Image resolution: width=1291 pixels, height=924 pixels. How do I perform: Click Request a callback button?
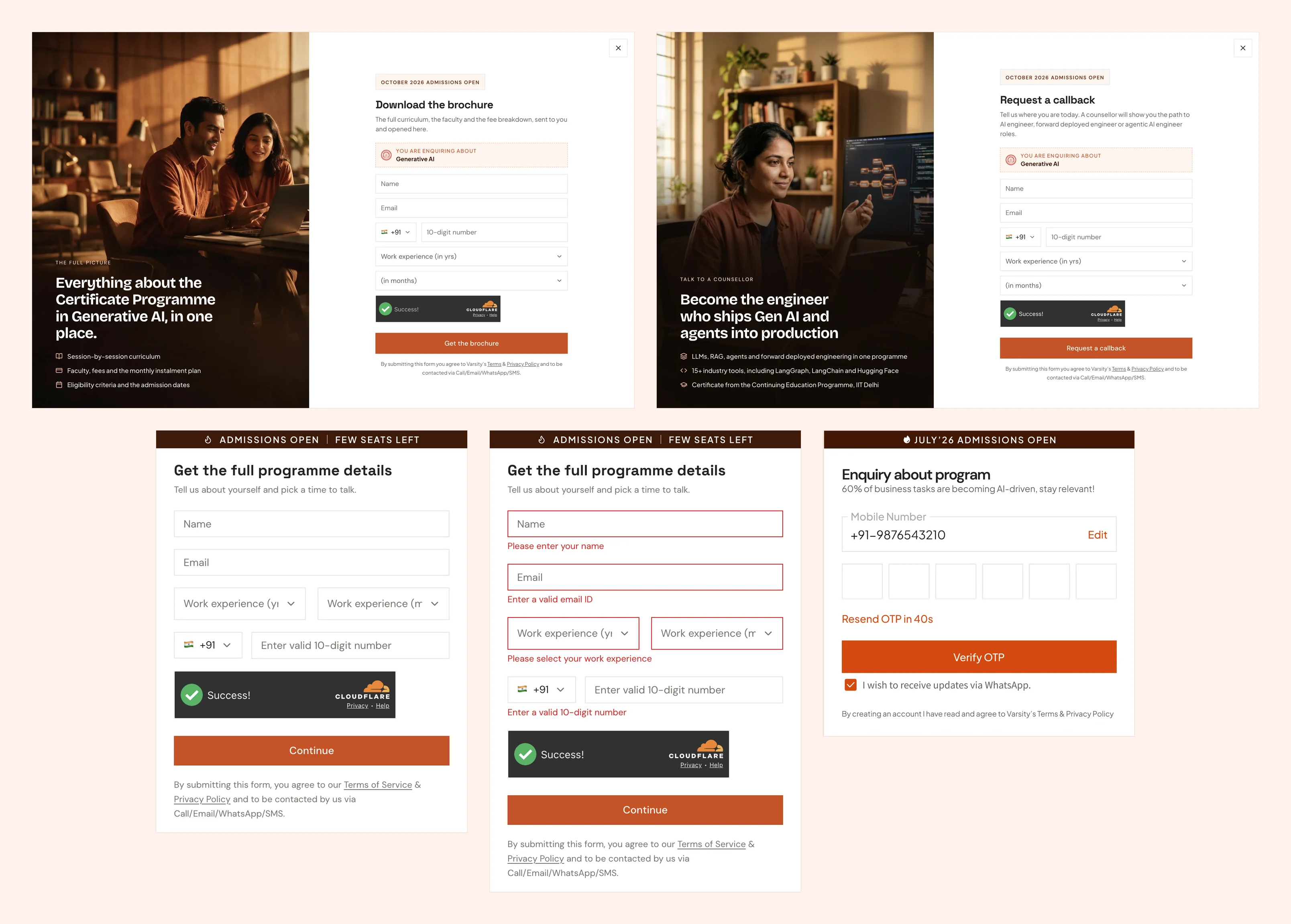coord(1096,348)
